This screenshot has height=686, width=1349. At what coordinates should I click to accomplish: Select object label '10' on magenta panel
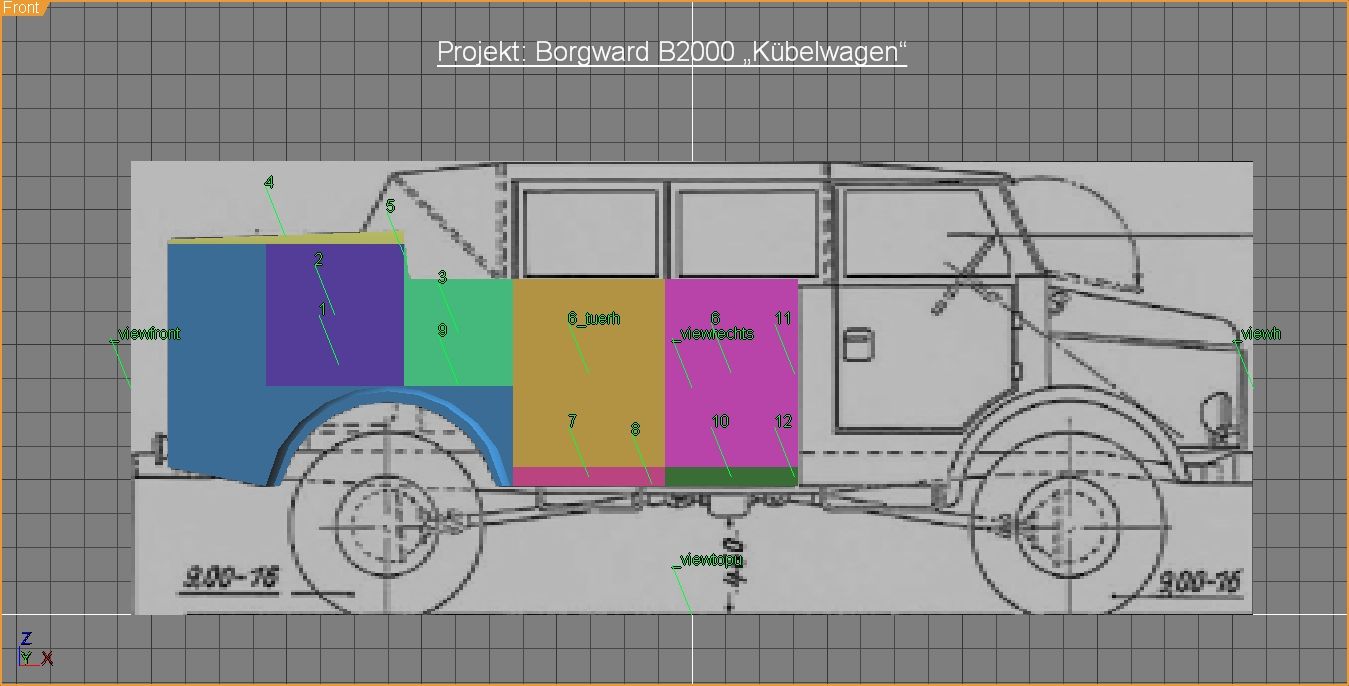tap(720, 421)
